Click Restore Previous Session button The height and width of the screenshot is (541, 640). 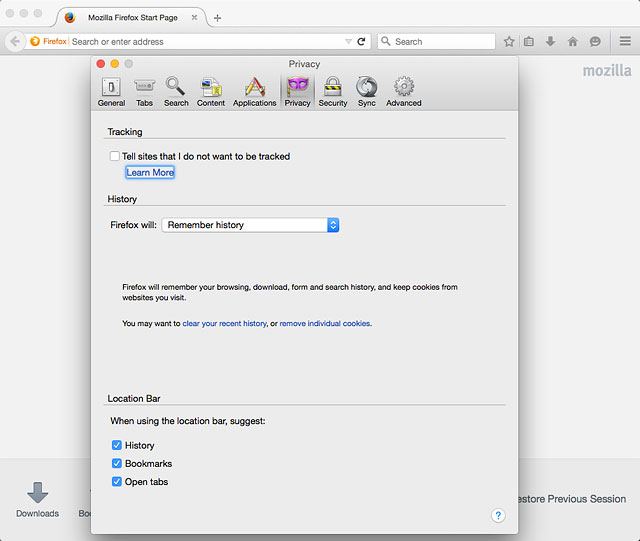(x=572, y=499)
